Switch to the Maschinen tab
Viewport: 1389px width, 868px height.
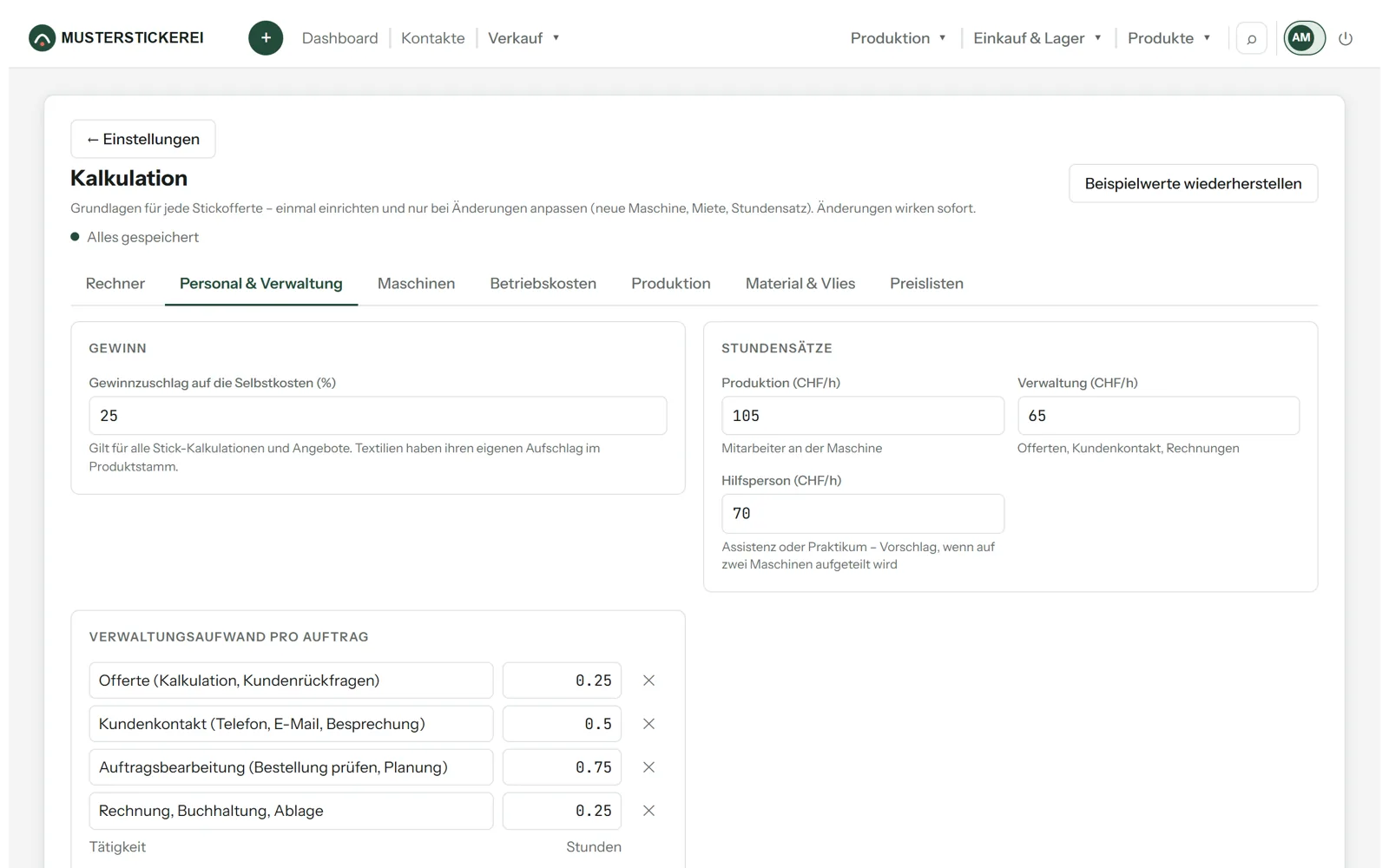point(416,284)
